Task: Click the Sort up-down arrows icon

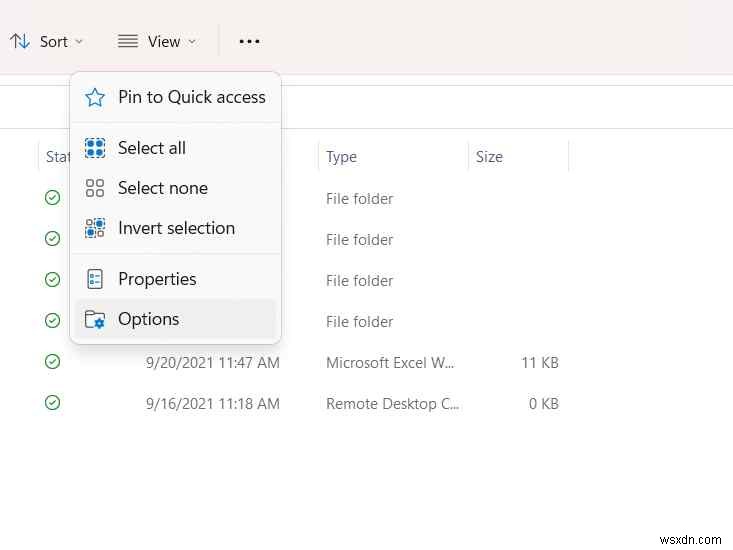Action: 20,42
